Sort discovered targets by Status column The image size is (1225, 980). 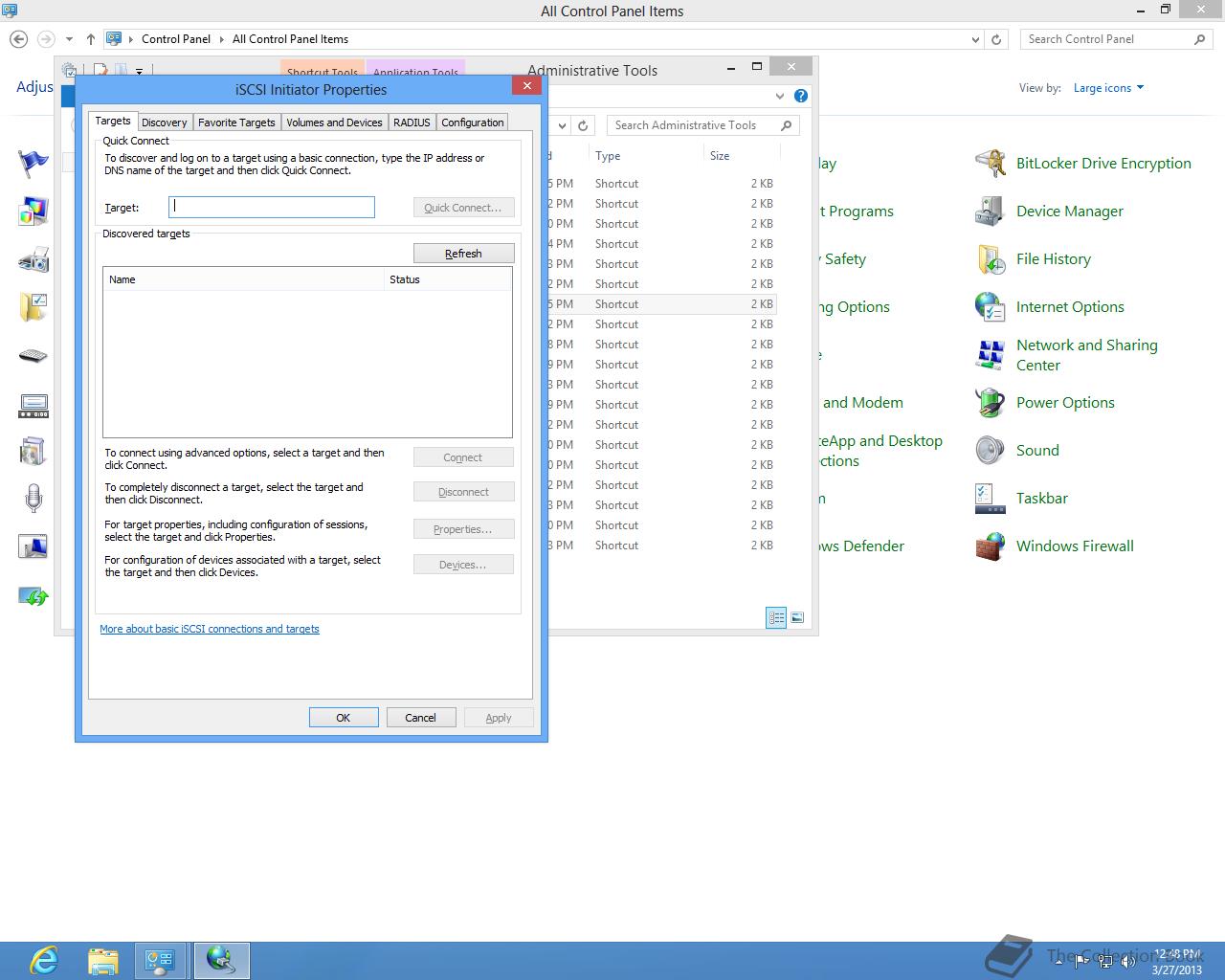[448, 279]
